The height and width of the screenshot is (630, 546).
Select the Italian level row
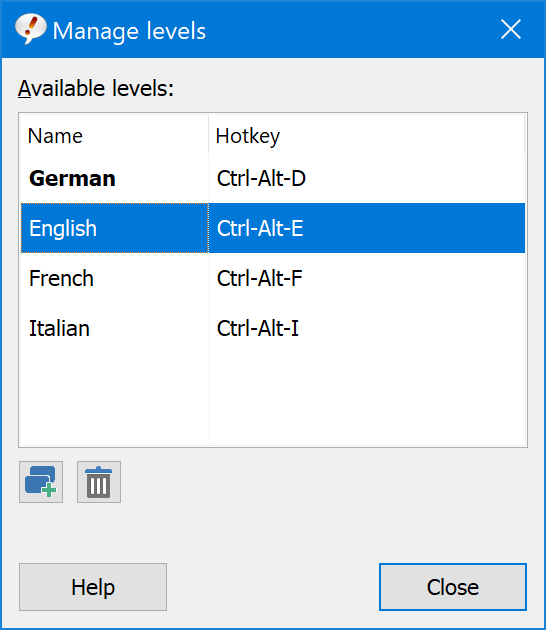point(273,328)
